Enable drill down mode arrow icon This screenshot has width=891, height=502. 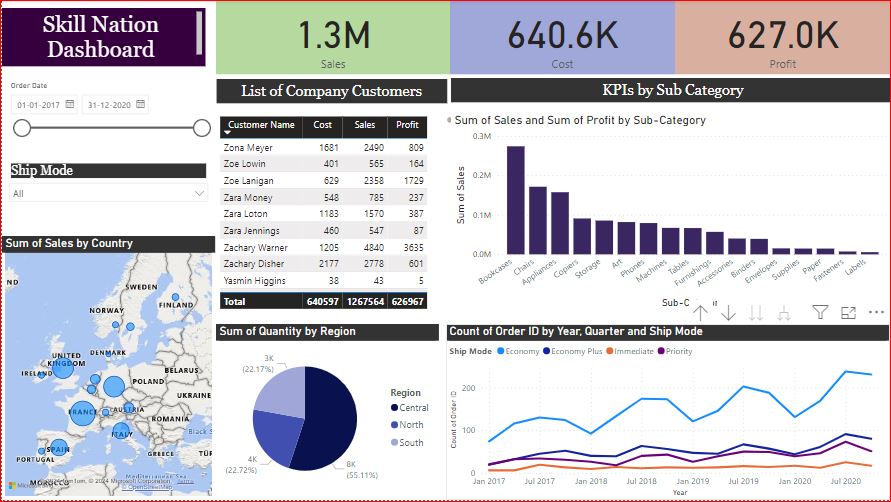click(728, 313)
